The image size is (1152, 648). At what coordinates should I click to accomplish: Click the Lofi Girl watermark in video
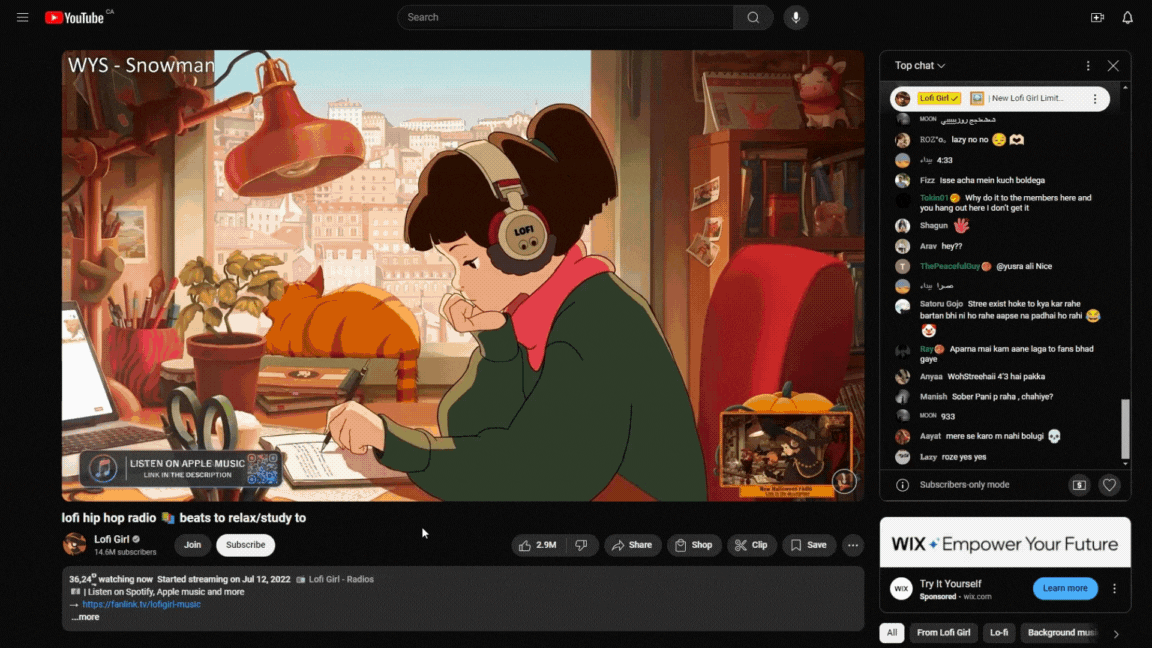click(844, 480)
